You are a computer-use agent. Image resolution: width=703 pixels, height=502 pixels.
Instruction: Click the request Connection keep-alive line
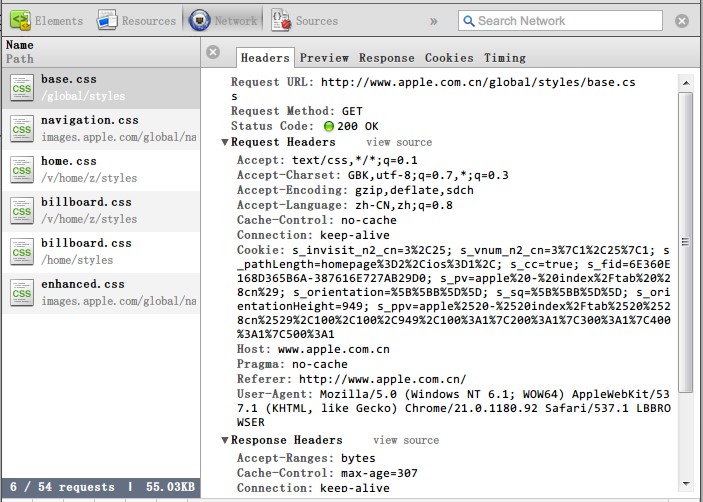coord(313,235)
